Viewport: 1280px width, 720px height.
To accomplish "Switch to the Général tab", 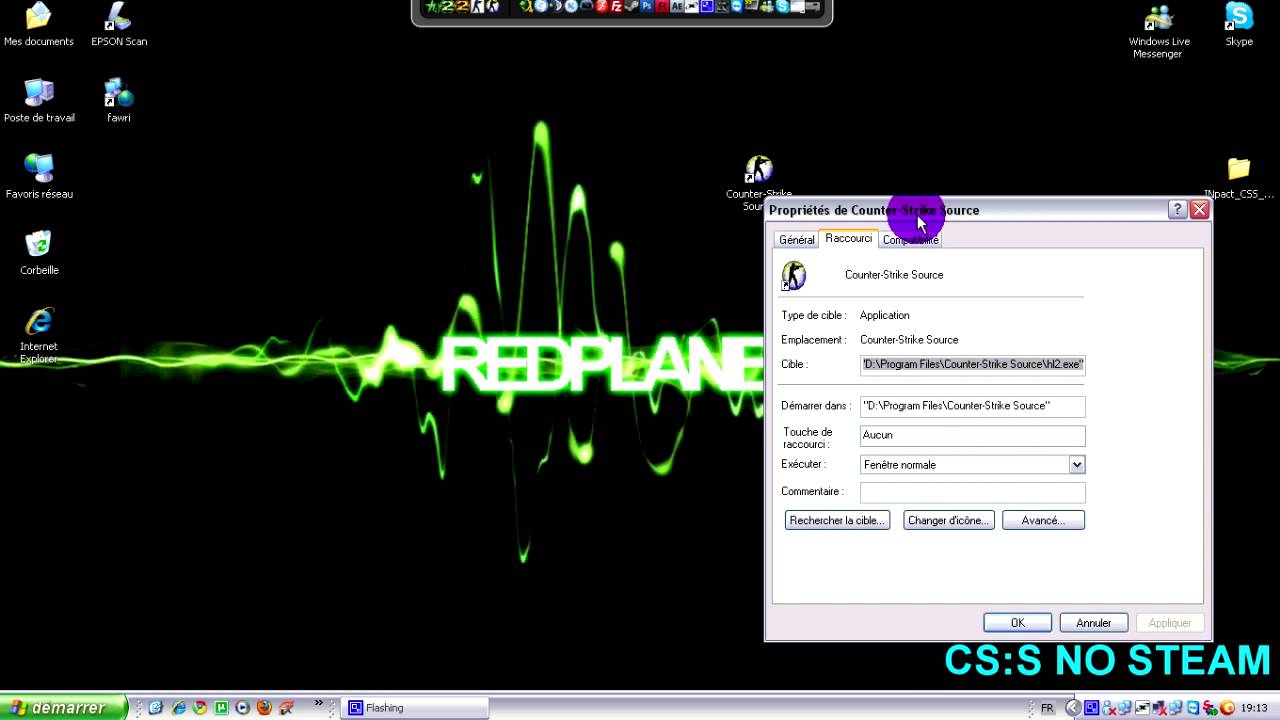I will [x=797, y=240].
